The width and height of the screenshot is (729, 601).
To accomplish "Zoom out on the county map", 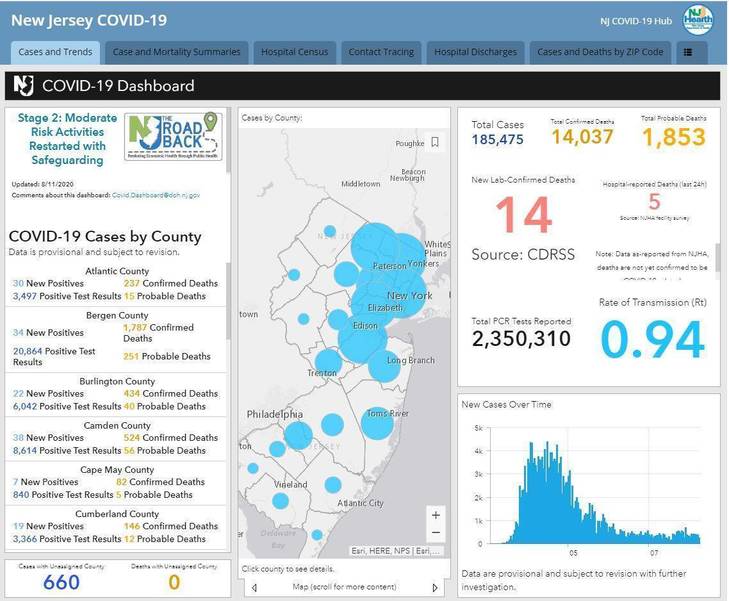I will click(435, 533).
